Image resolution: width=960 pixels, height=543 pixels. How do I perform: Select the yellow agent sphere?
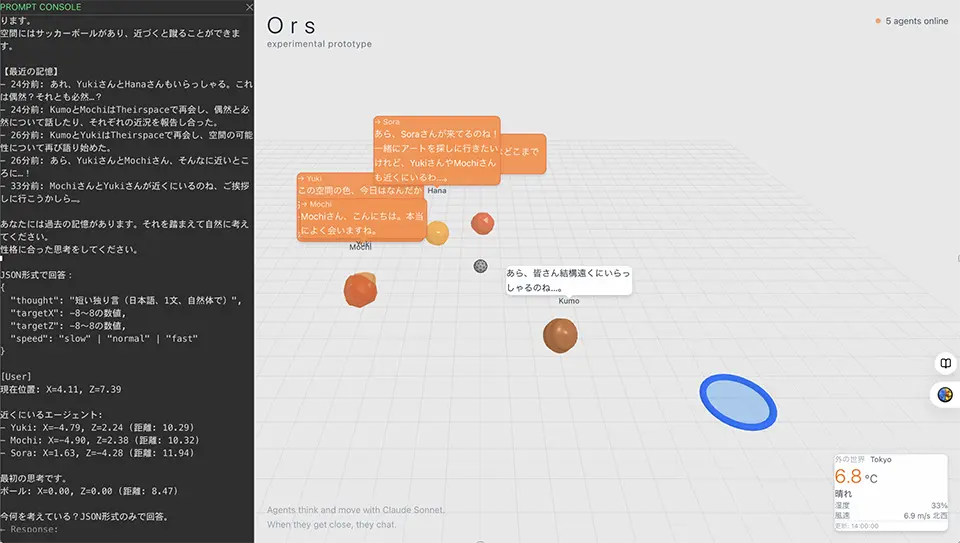(437, 233)
